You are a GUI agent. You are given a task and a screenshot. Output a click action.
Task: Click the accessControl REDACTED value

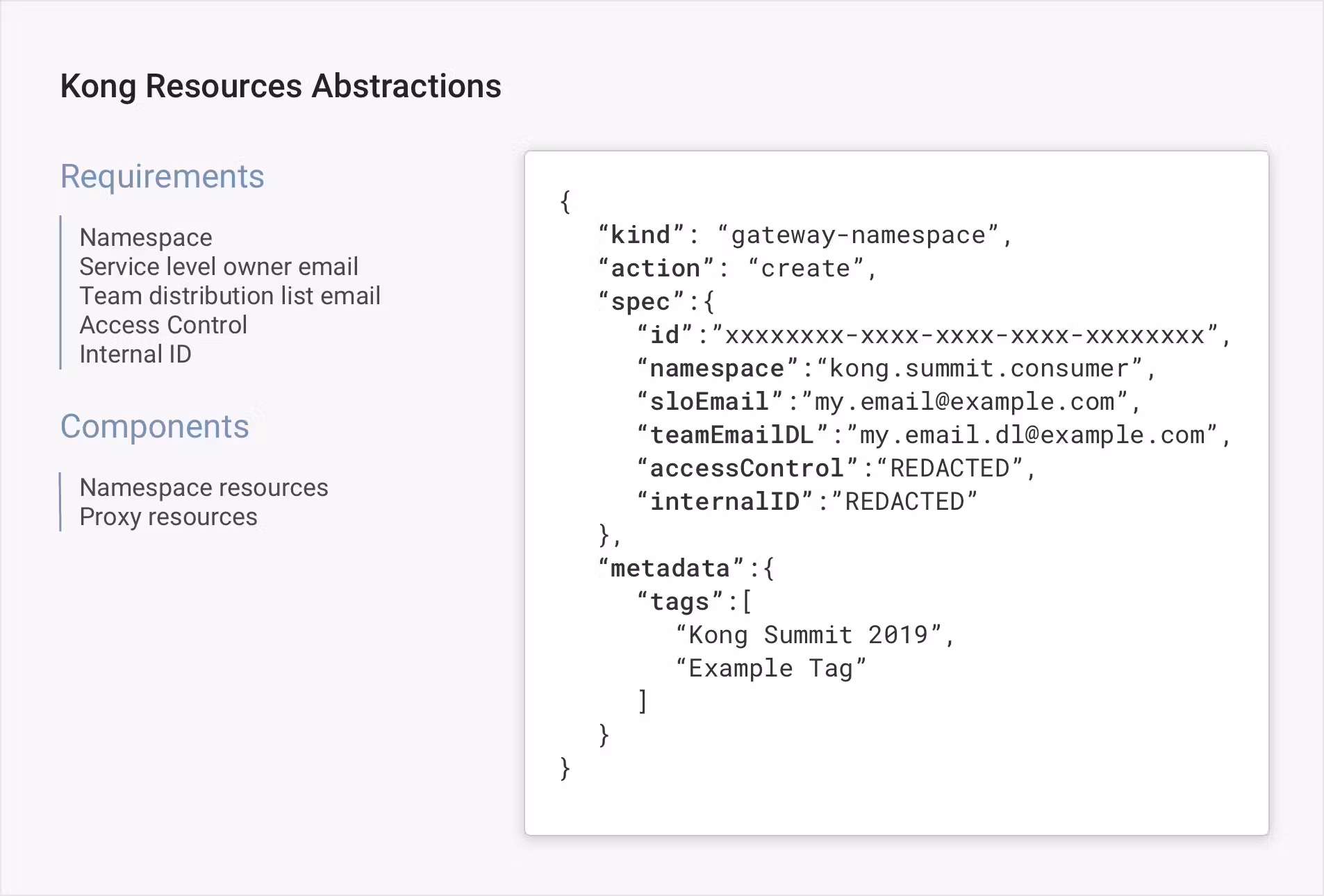pyautogui.click(x=950, y=469)
